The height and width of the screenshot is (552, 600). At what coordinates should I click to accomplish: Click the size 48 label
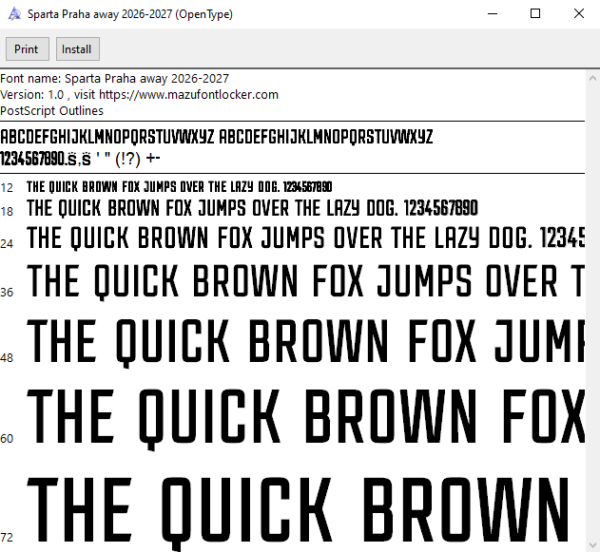(7, 358)
